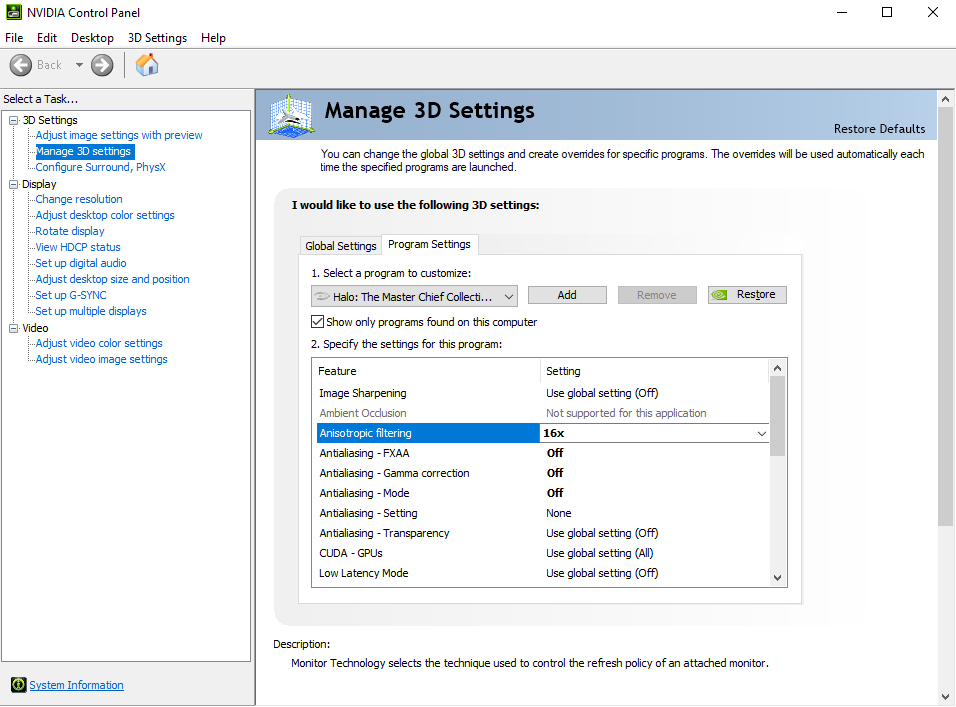Collapse the 3D Settings tree node
Screen dimensions: 956x707
click(x=13, y=120)
